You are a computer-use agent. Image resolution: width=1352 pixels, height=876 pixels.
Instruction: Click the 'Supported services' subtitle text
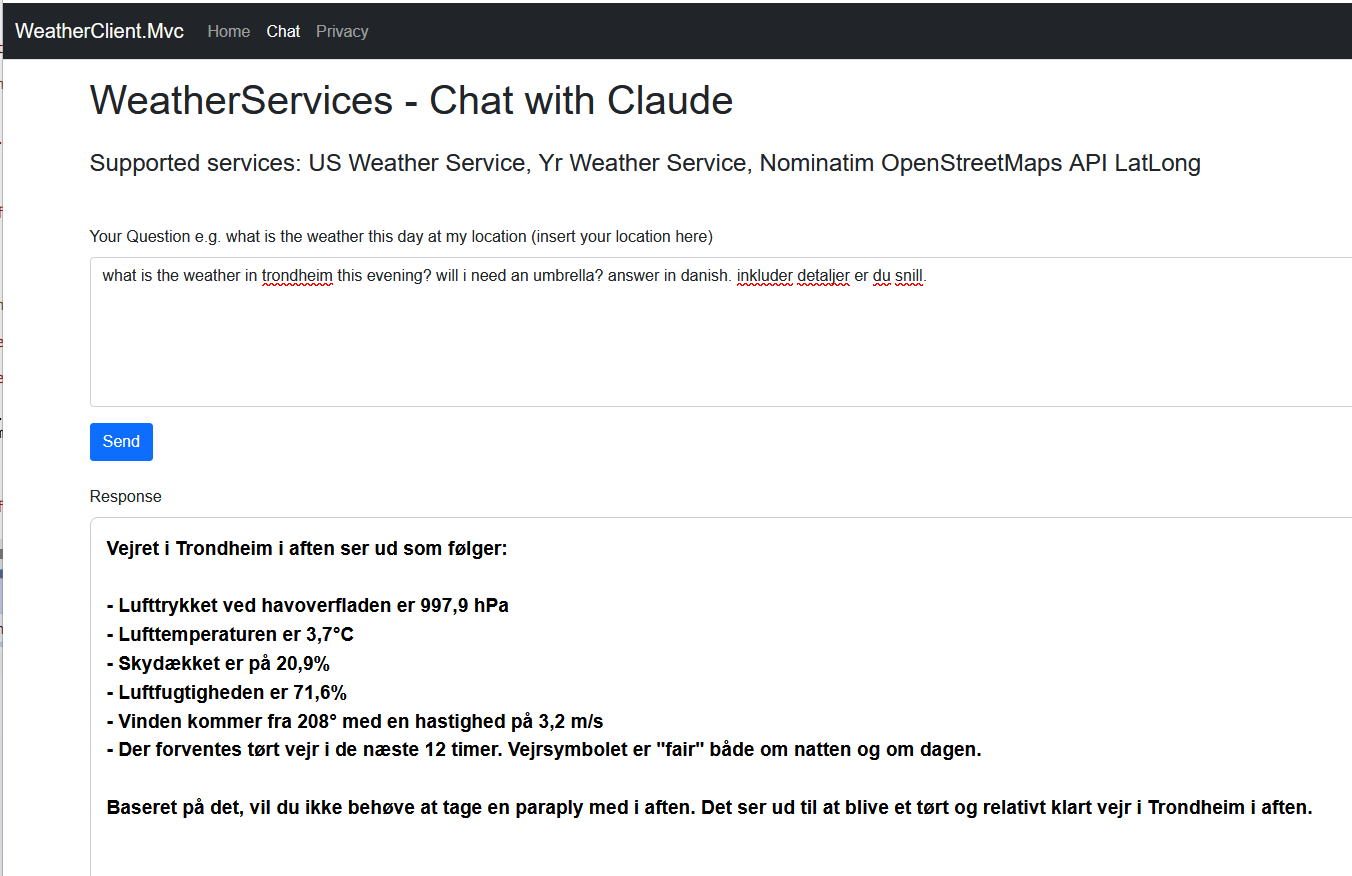pos(645,163)
